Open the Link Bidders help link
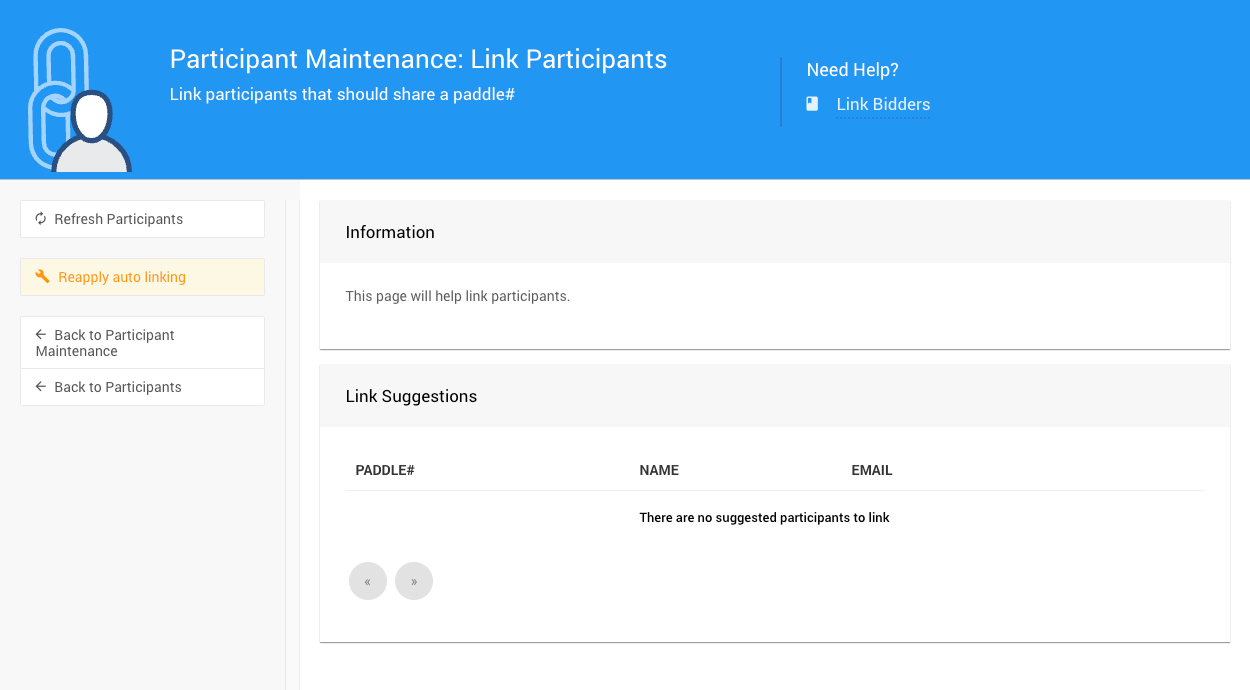Viewport: 1250px width, 690px height. 883,104
